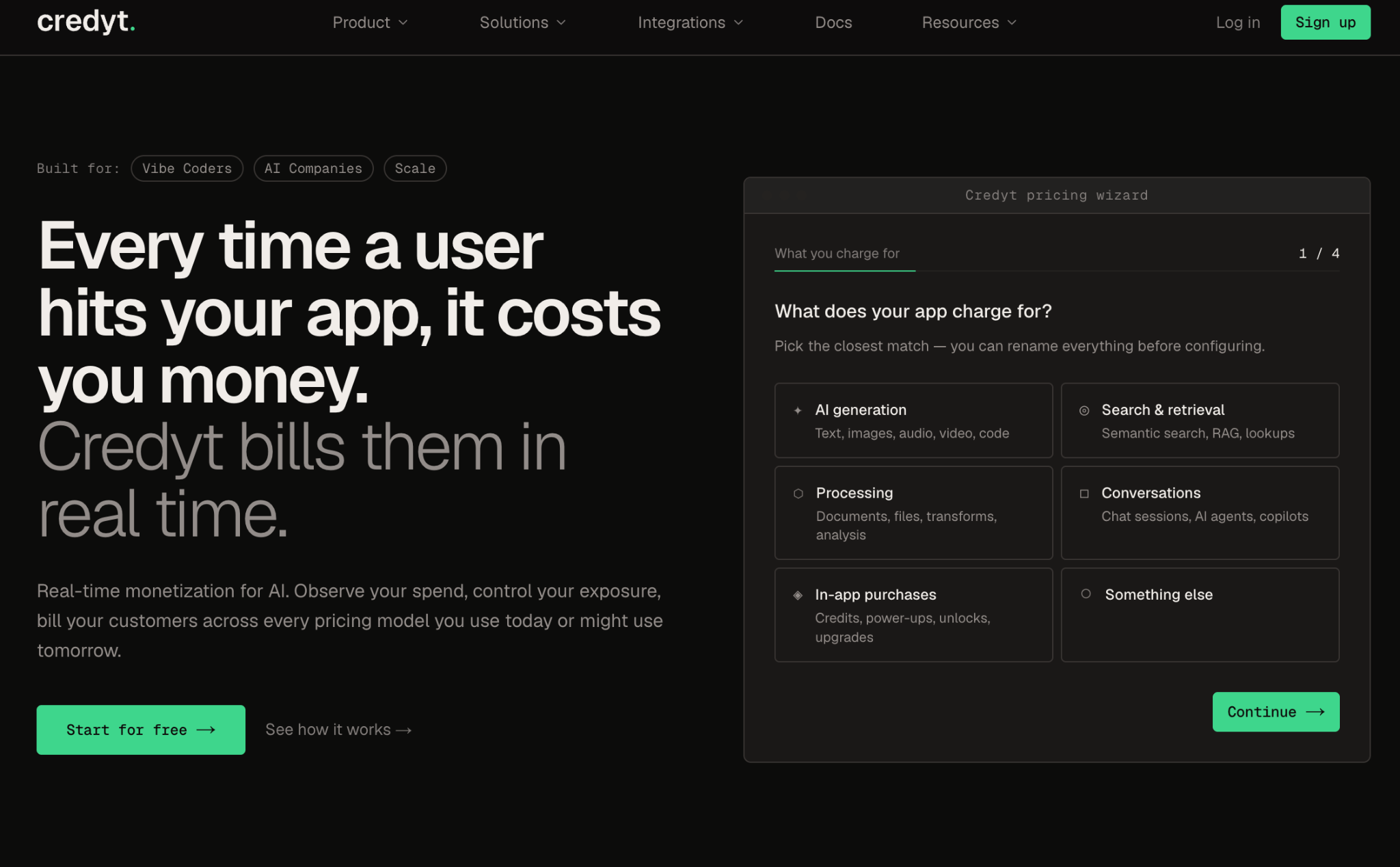
Task: Go to Docs
Action: 833,23
